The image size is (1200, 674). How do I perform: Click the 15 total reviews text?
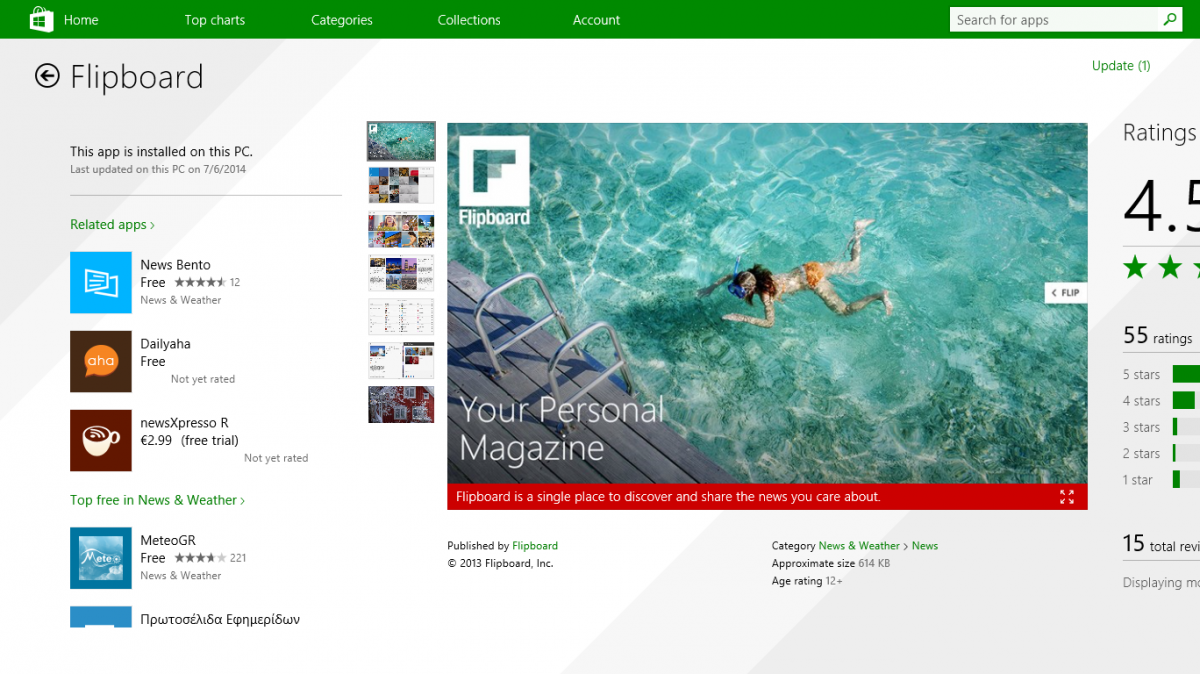(1161, 544)
